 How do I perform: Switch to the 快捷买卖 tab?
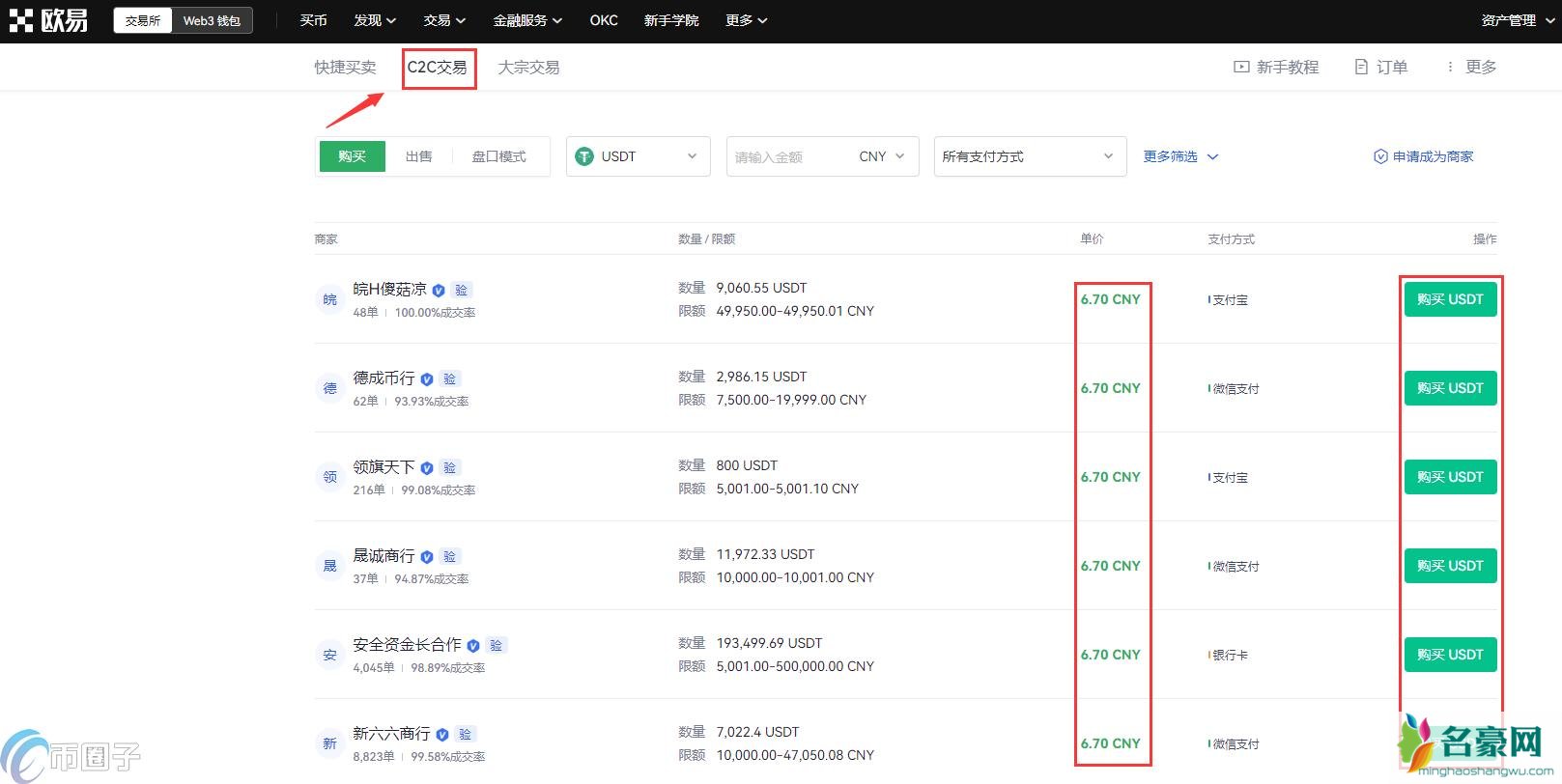click(x=345, y=68)
